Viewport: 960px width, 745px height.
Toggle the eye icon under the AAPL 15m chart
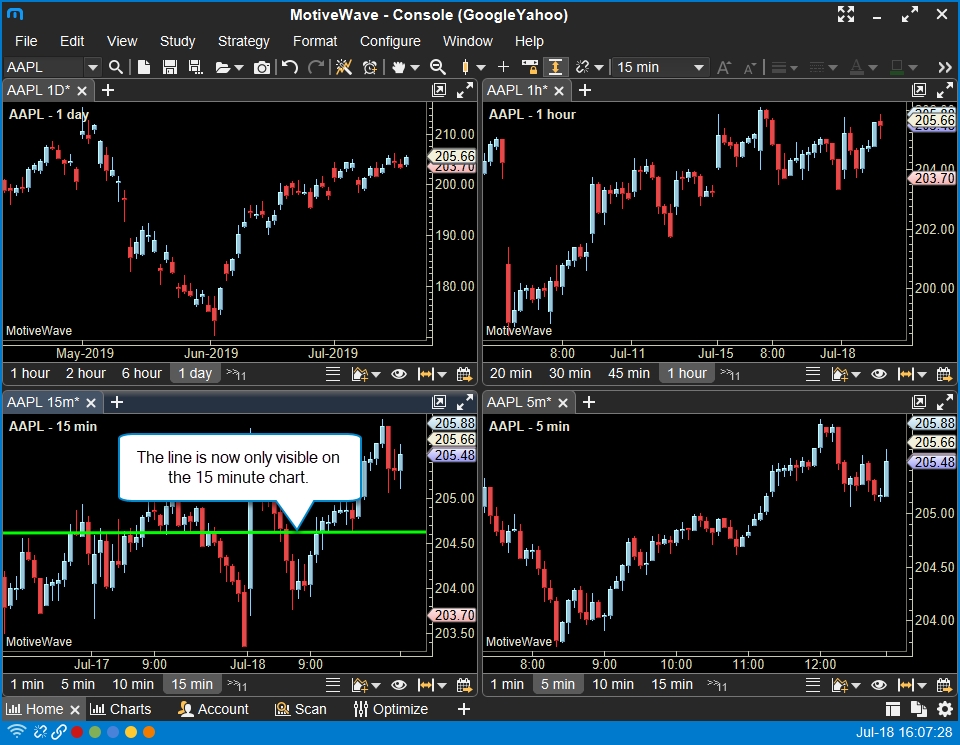pos(399,685)
